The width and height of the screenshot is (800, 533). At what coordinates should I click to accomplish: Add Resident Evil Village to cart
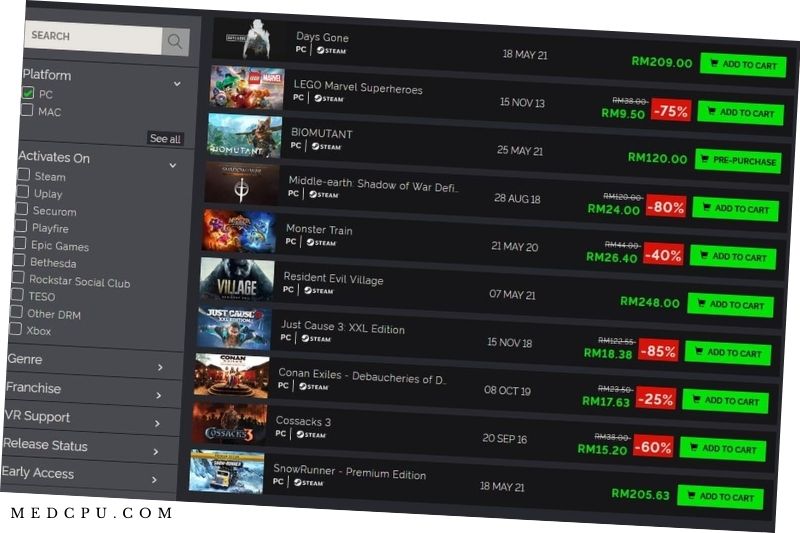coord(731,305)
